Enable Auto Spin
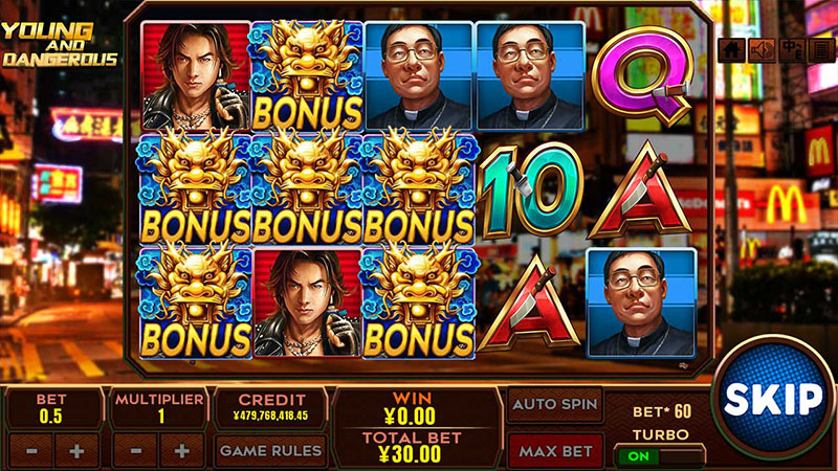The image size is (838, 471). [x=555, y=404]
